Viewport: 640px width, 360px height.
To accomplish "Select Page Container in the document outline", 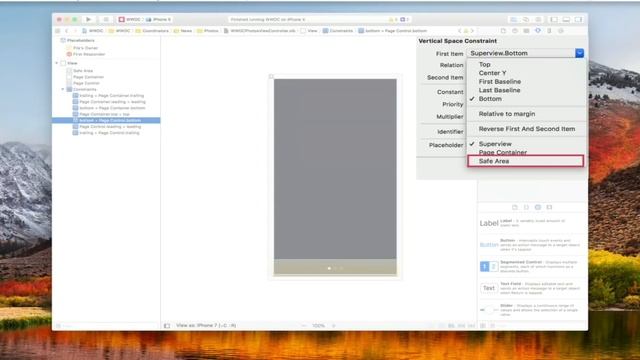I will click(85, 77).
